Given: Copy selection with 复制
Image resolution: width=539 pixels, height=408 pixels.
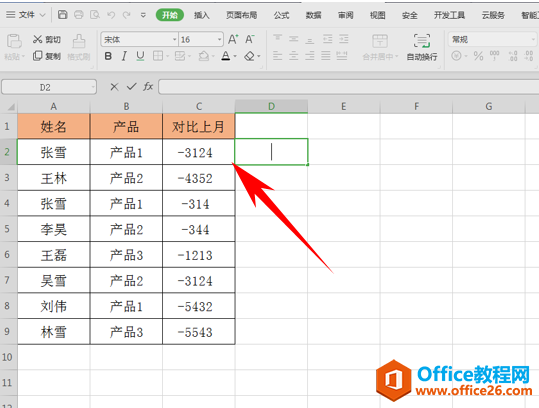Looking at the screenshot, I should [47, 56].
